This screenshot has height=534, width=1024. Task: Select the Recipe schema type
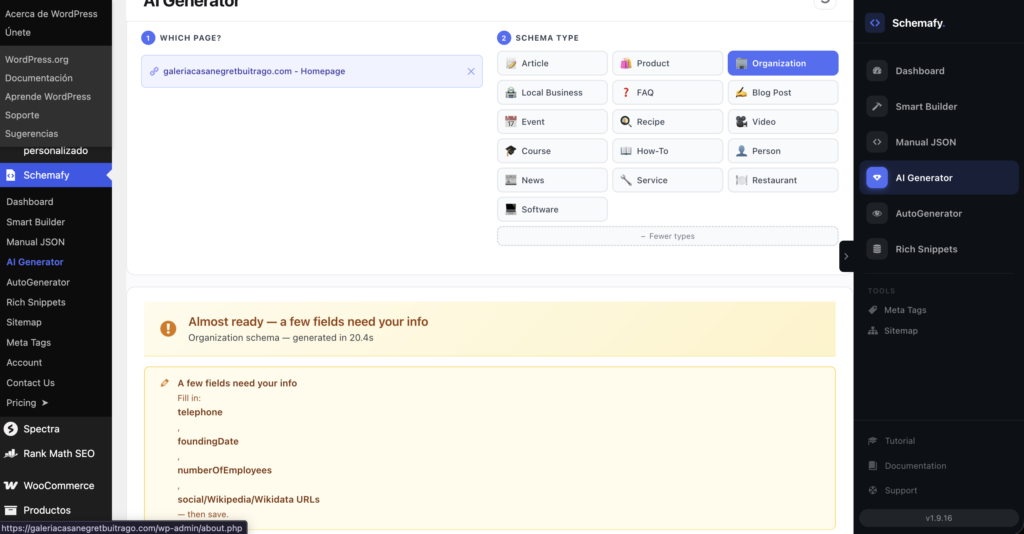click(x=667, y=121)
